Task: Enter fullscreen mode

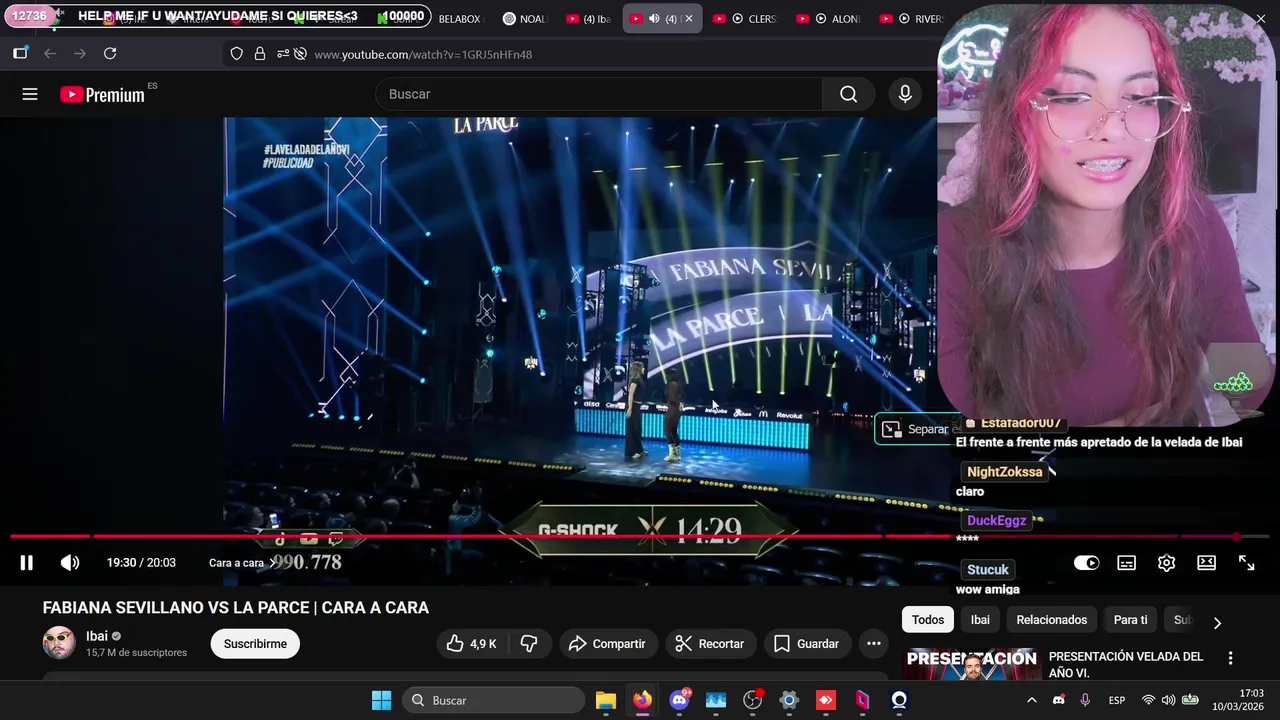Action: (1246, 563)
